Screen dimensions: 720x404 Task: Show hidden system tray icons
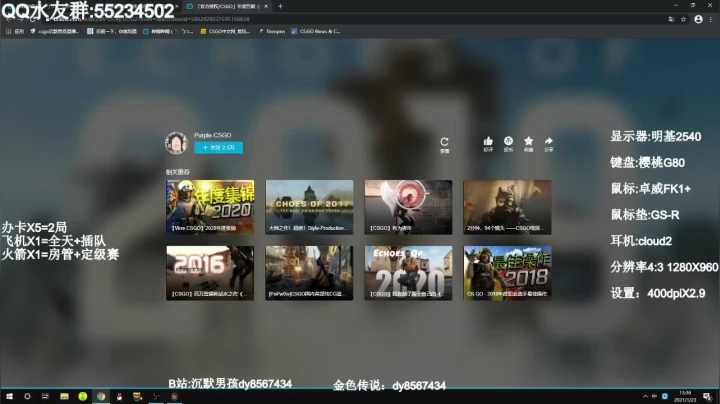click(x=645, y=396)
